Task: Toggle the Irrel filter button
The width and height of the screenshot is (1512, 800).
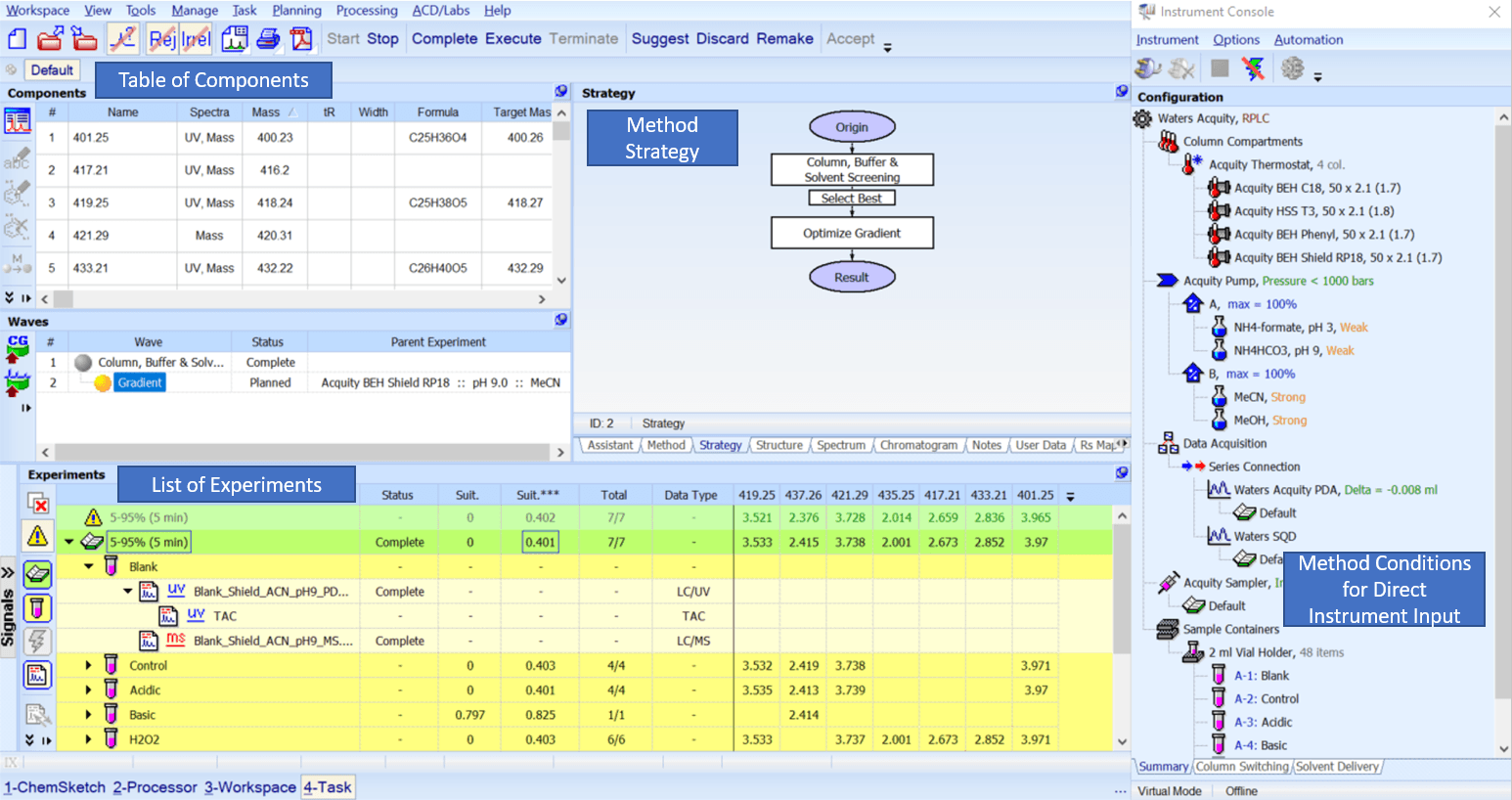Action: (x=196, y=39)
